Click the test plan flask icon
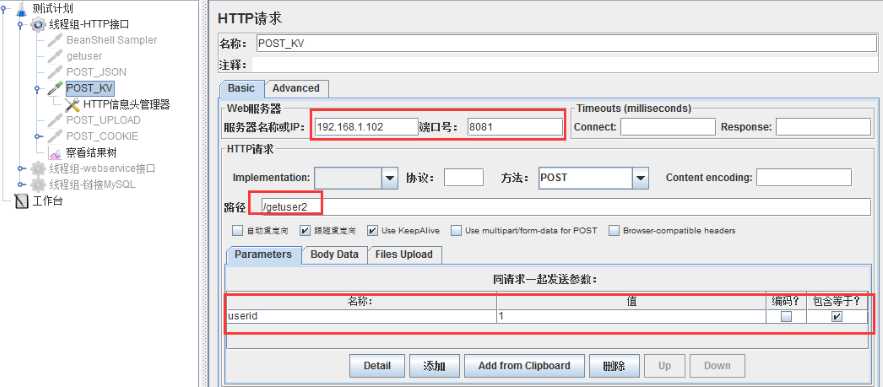This screenshot has width=883, height=387. click(21, 8)
